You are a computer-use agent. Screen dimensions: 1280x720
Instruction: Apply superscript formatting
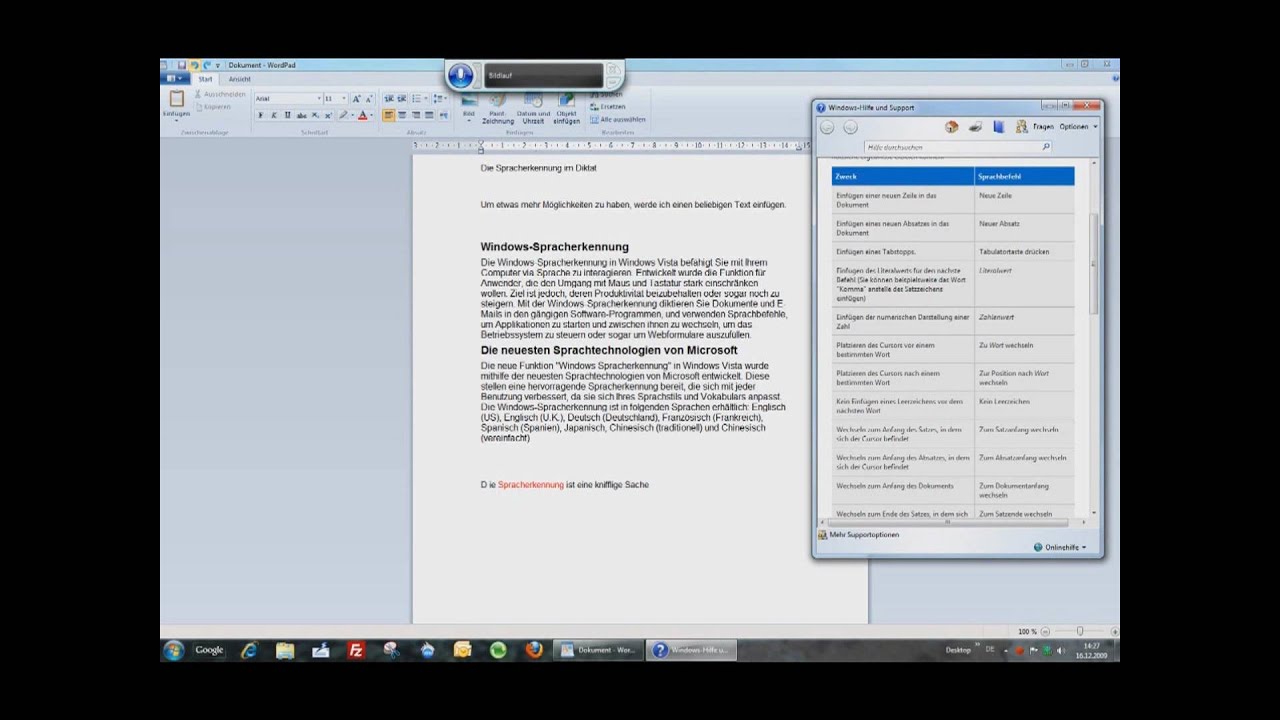328,115
